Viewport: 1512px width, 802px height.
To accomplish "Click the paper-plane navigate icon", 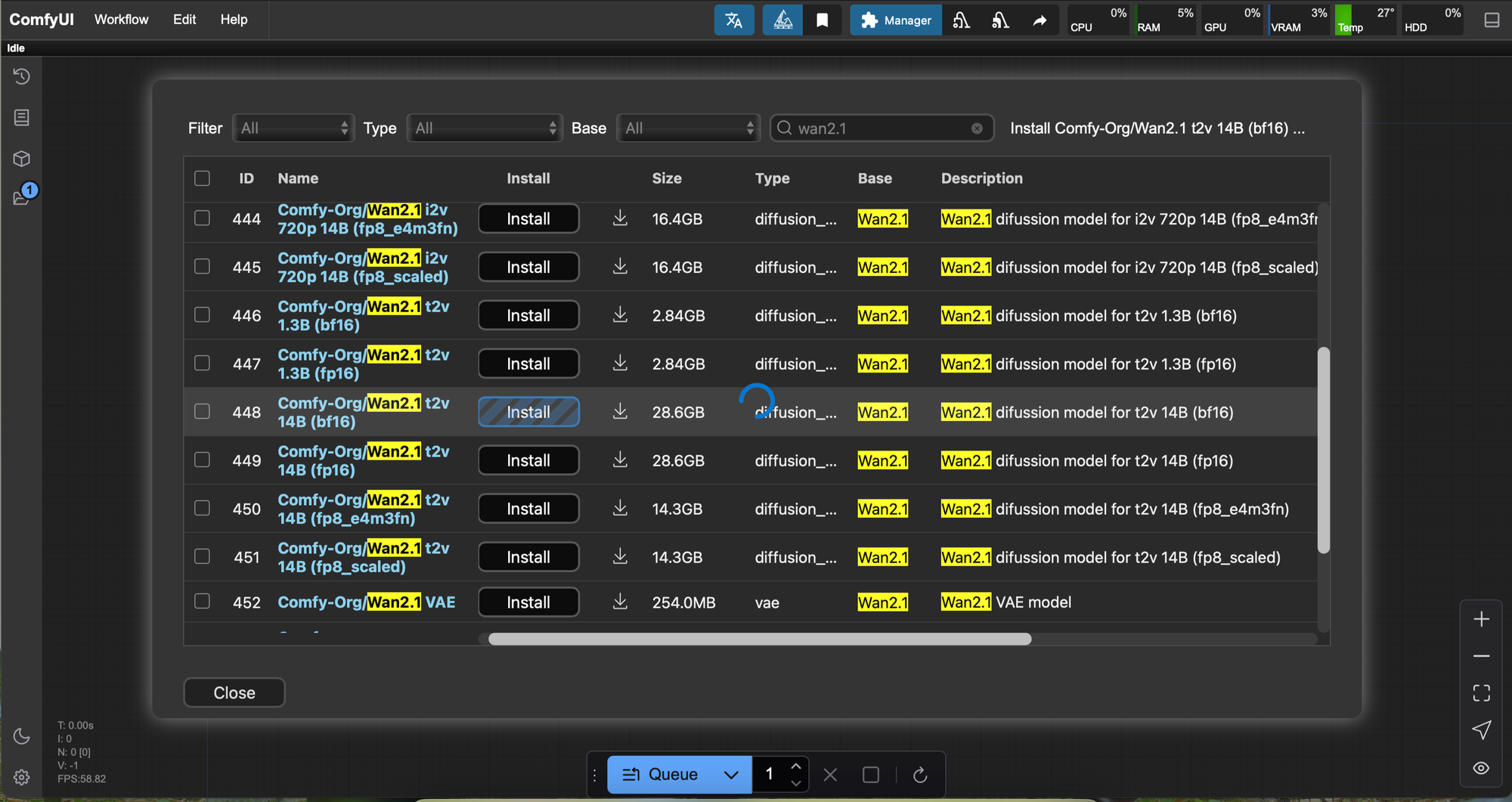I will [x=1482, y=730].
